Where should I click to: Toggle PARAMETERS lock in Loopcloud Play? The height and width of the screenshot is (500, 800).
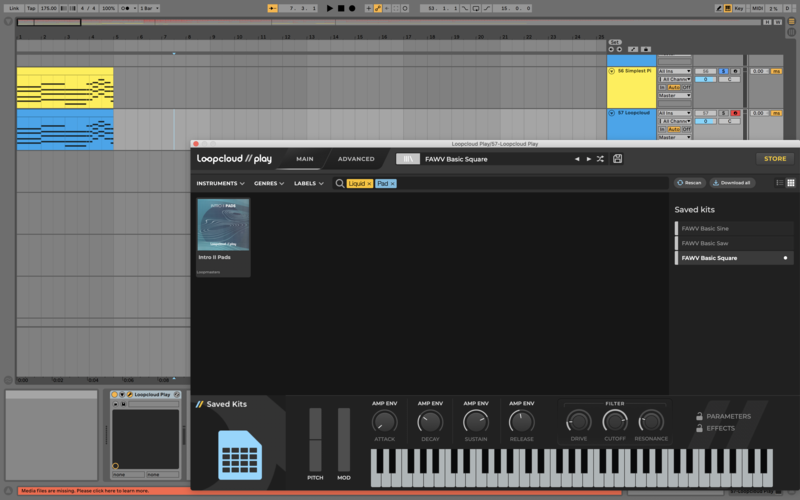(698, 416)
